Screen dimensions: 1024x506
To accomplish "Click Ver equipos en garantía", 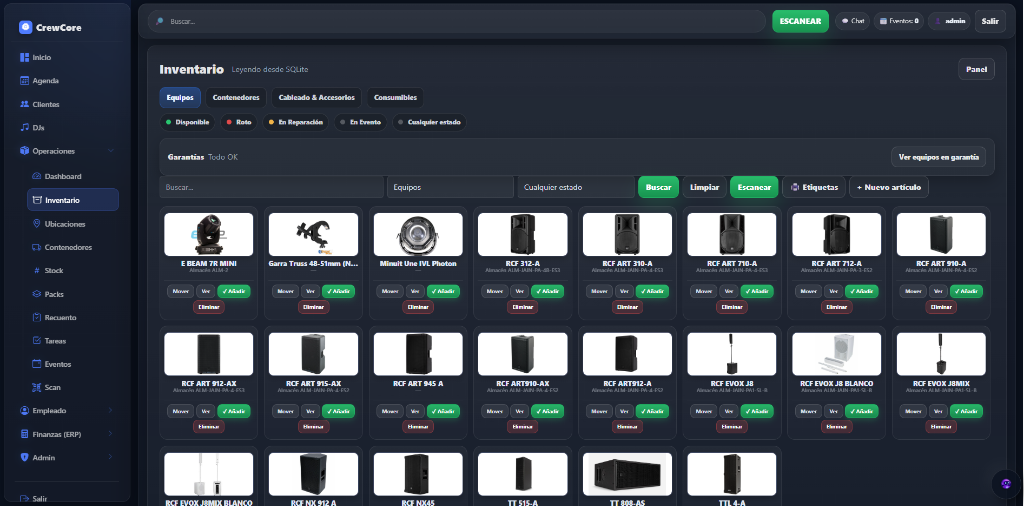I will [x=938, y=157].
